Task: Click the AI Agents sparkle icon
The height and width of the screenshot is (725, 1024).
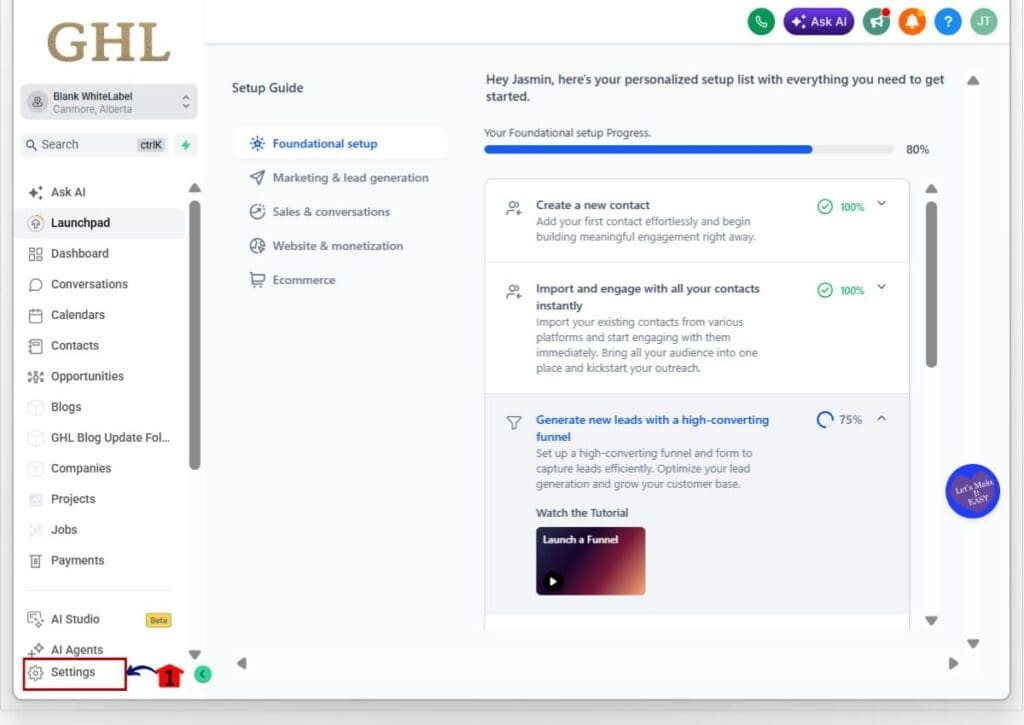Action: click(35, 649)
